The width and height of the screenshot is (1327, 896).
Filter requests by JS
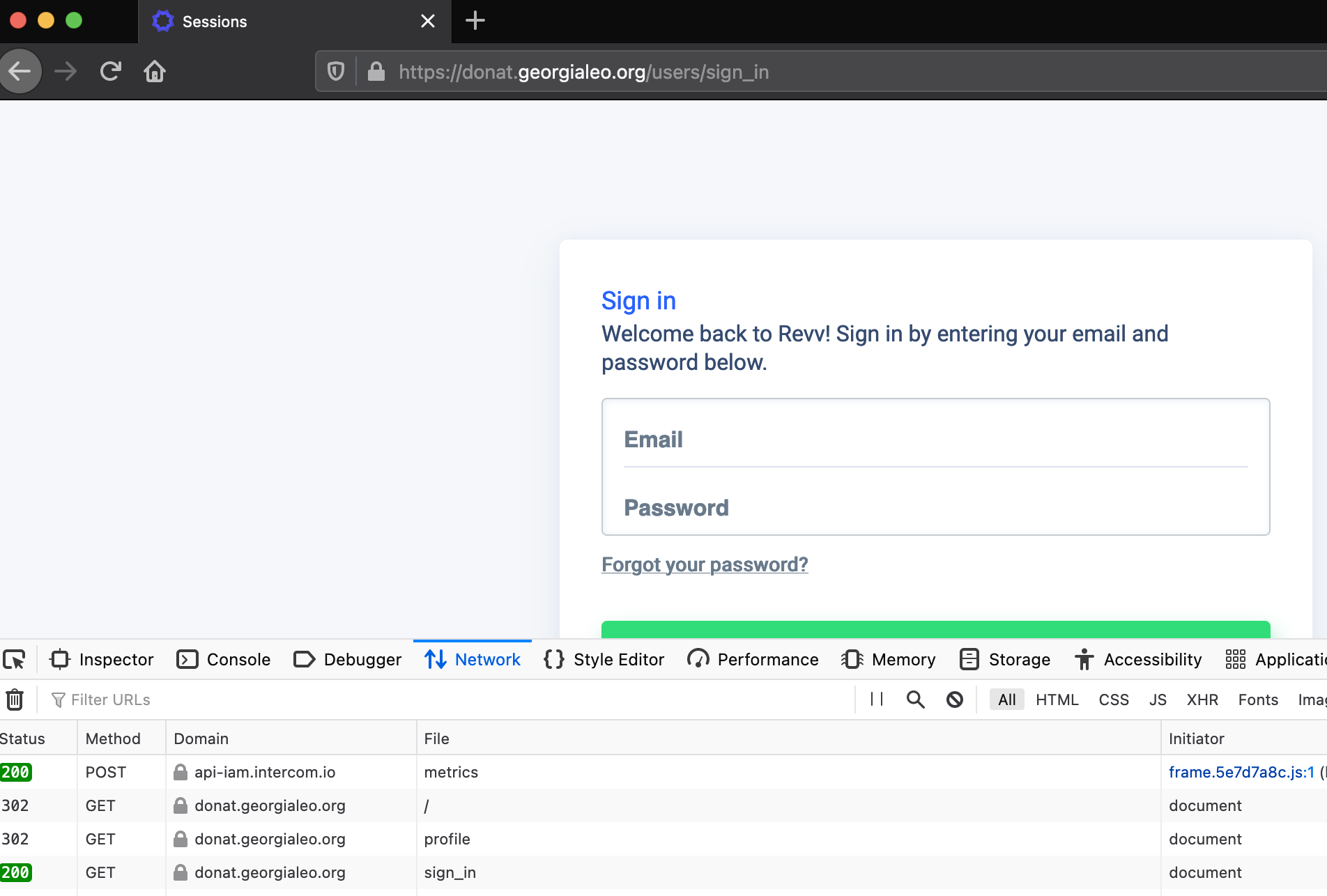coord(1158,700)
